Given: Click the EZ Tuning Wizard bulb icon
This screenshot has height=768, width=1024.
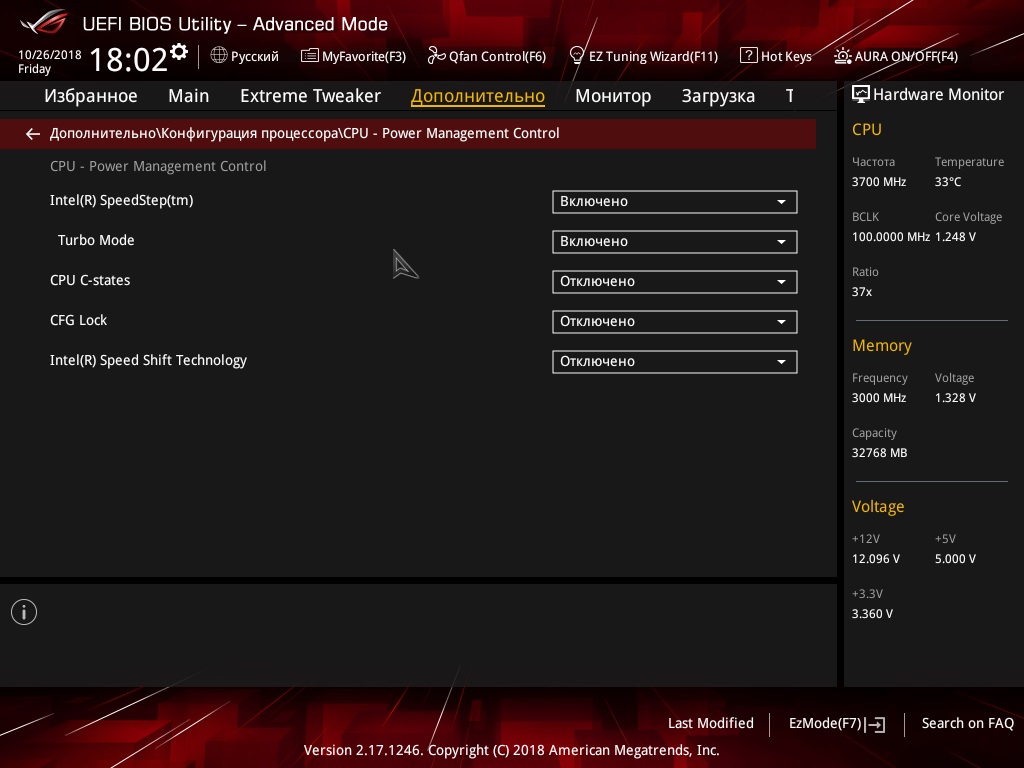Looking at the screenshot, I should coord(577,55).
